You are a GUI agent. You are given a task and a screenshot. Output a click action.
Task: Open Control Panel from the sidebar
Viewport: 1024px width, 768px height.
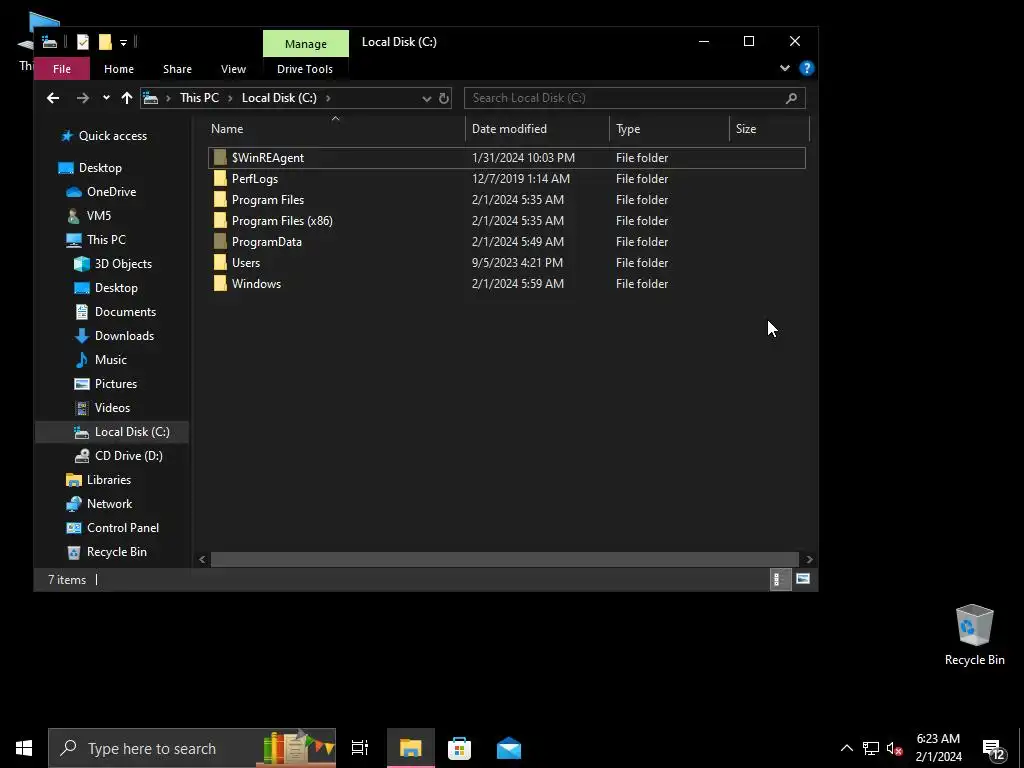123,528
